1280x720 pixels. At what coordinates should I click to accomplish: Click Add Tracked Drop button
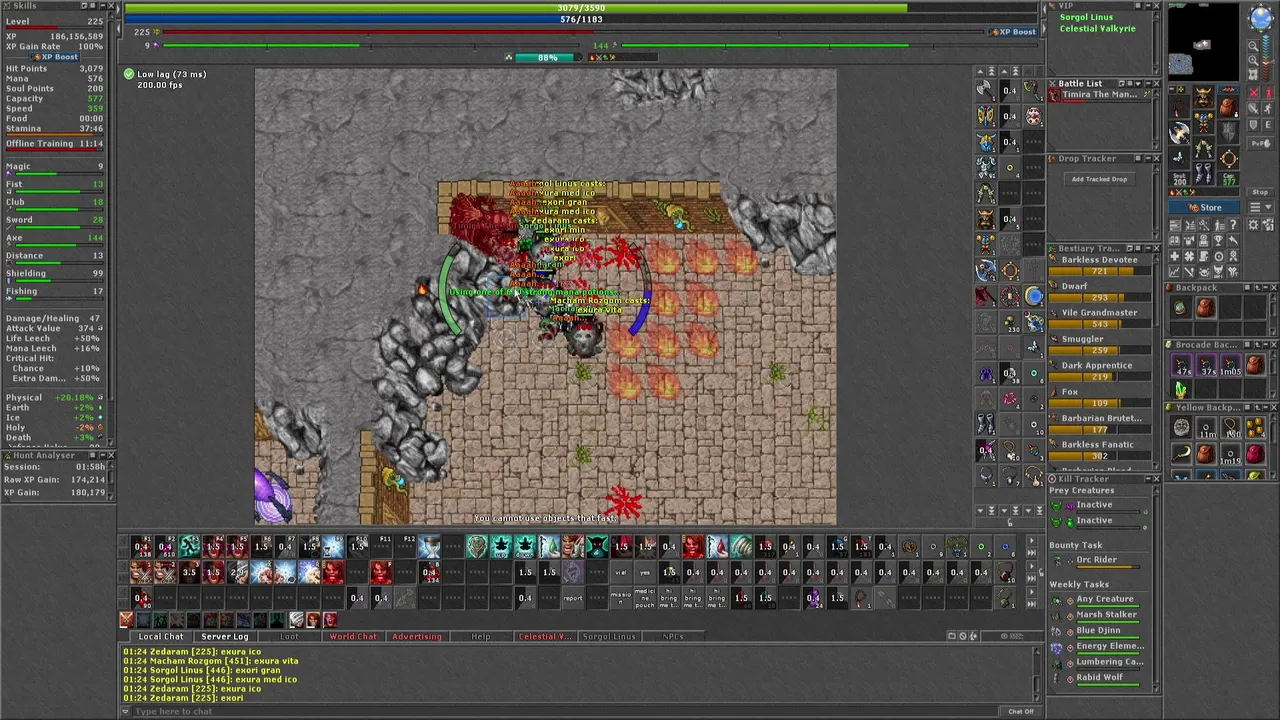pyautogui.click(x=1099, y=179)
